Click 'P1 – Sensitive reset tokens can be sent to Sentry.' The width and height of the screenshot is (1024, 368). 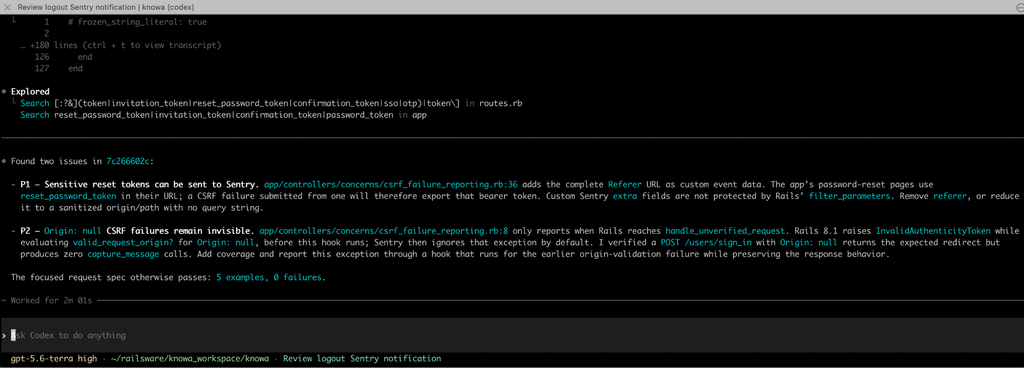pos(140,185)
